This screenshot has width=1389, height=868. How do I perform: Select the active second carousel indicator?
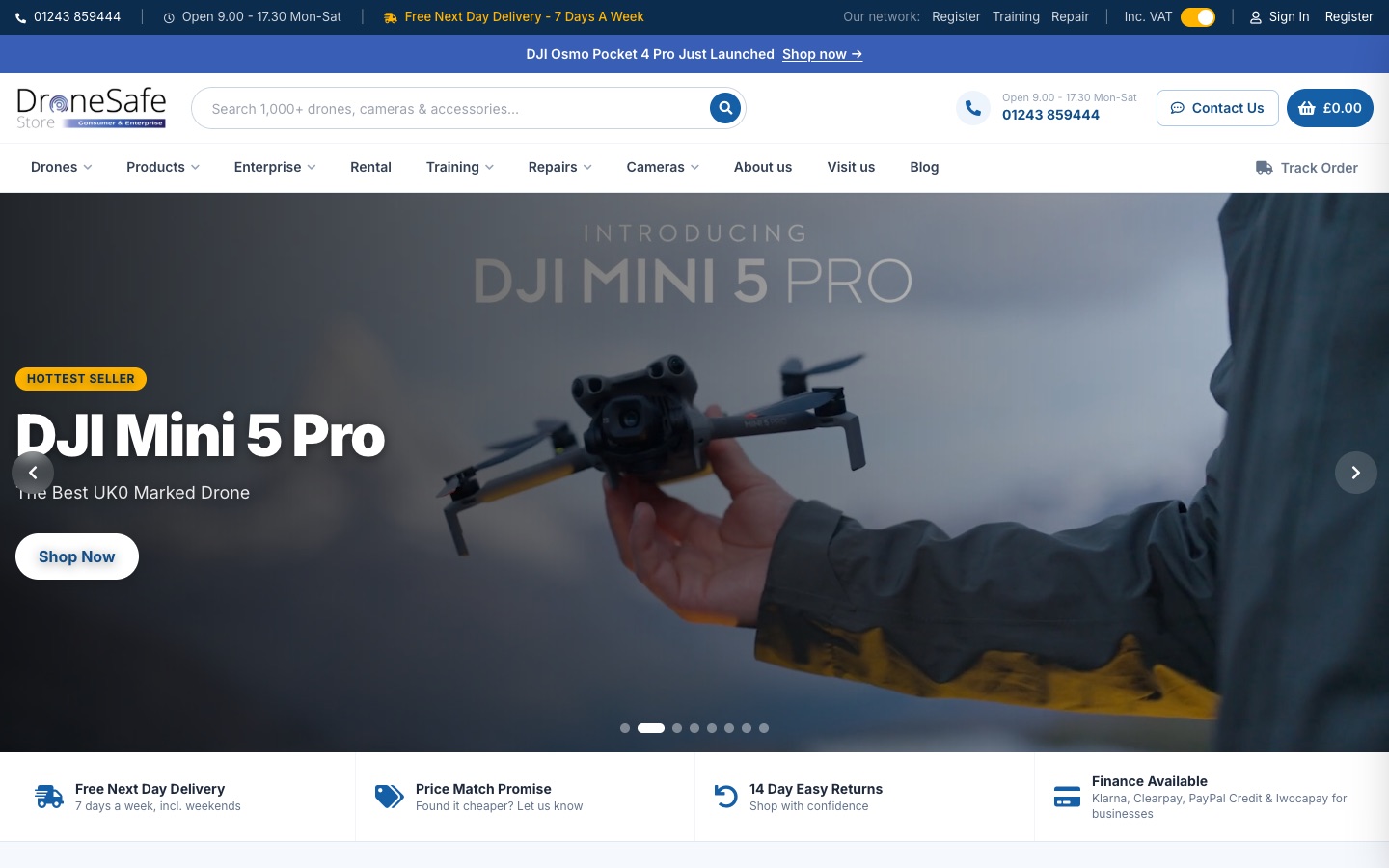pos(651,728)
